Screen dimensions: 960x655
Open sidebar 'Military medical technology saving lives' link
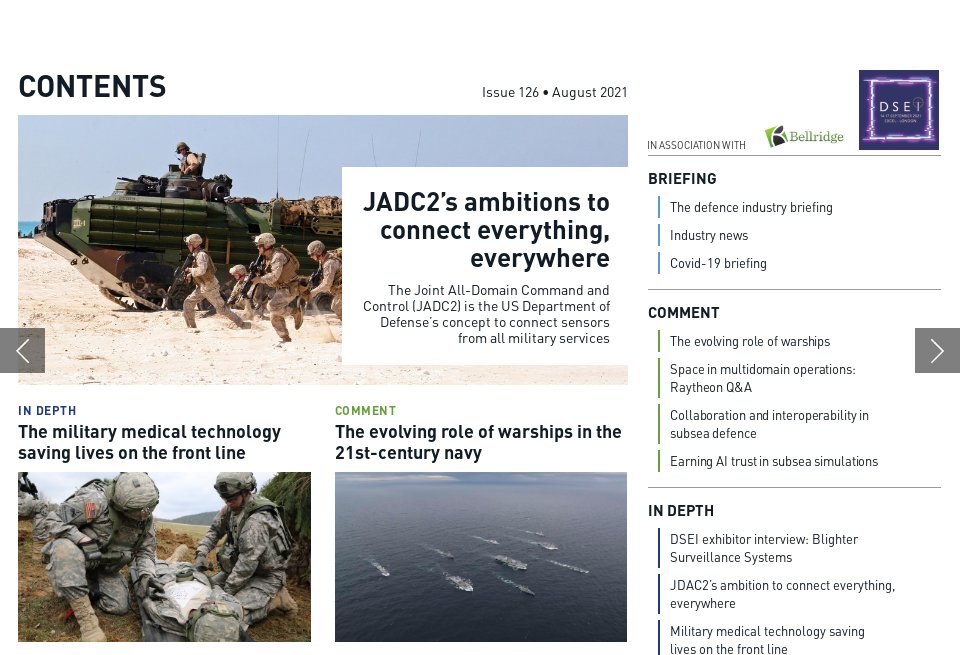click(x=767, y=640)
